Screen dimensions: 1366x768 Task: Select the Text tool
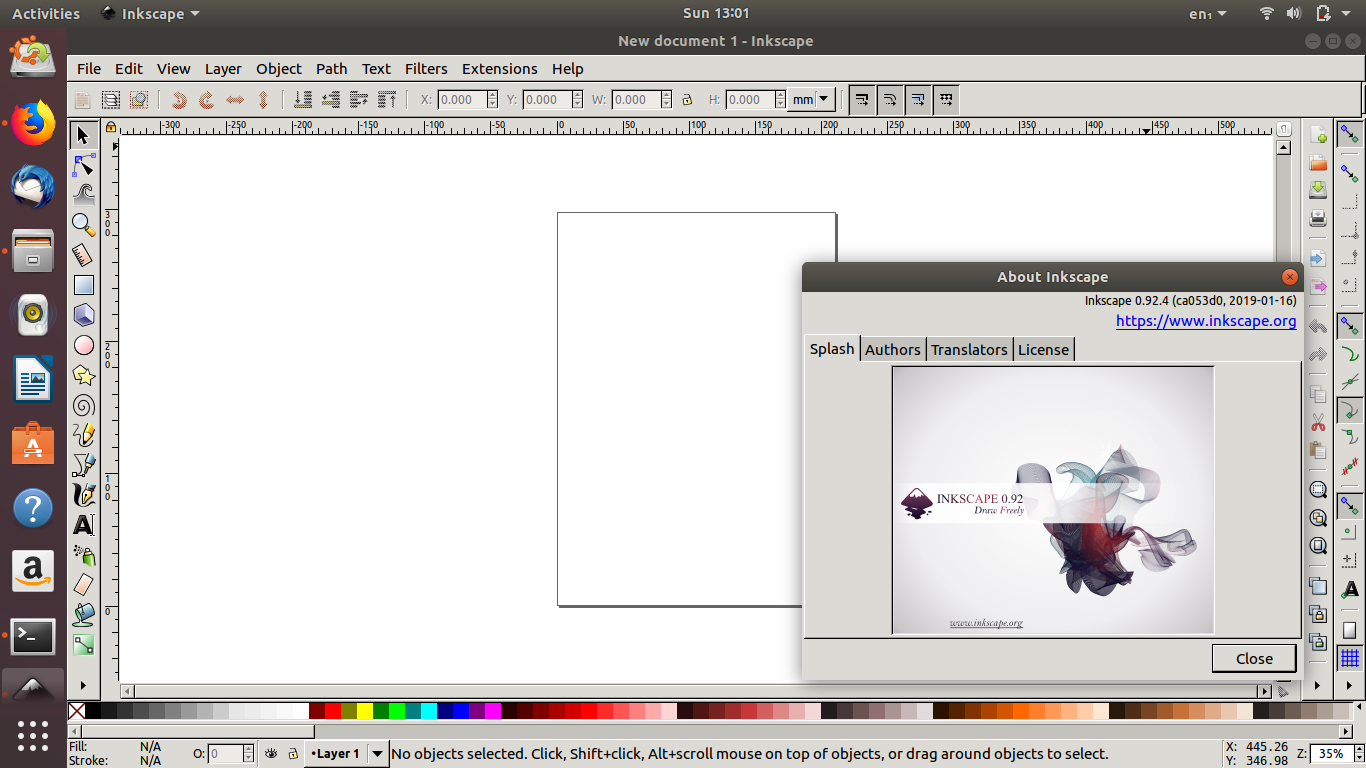tap(84, 525)
